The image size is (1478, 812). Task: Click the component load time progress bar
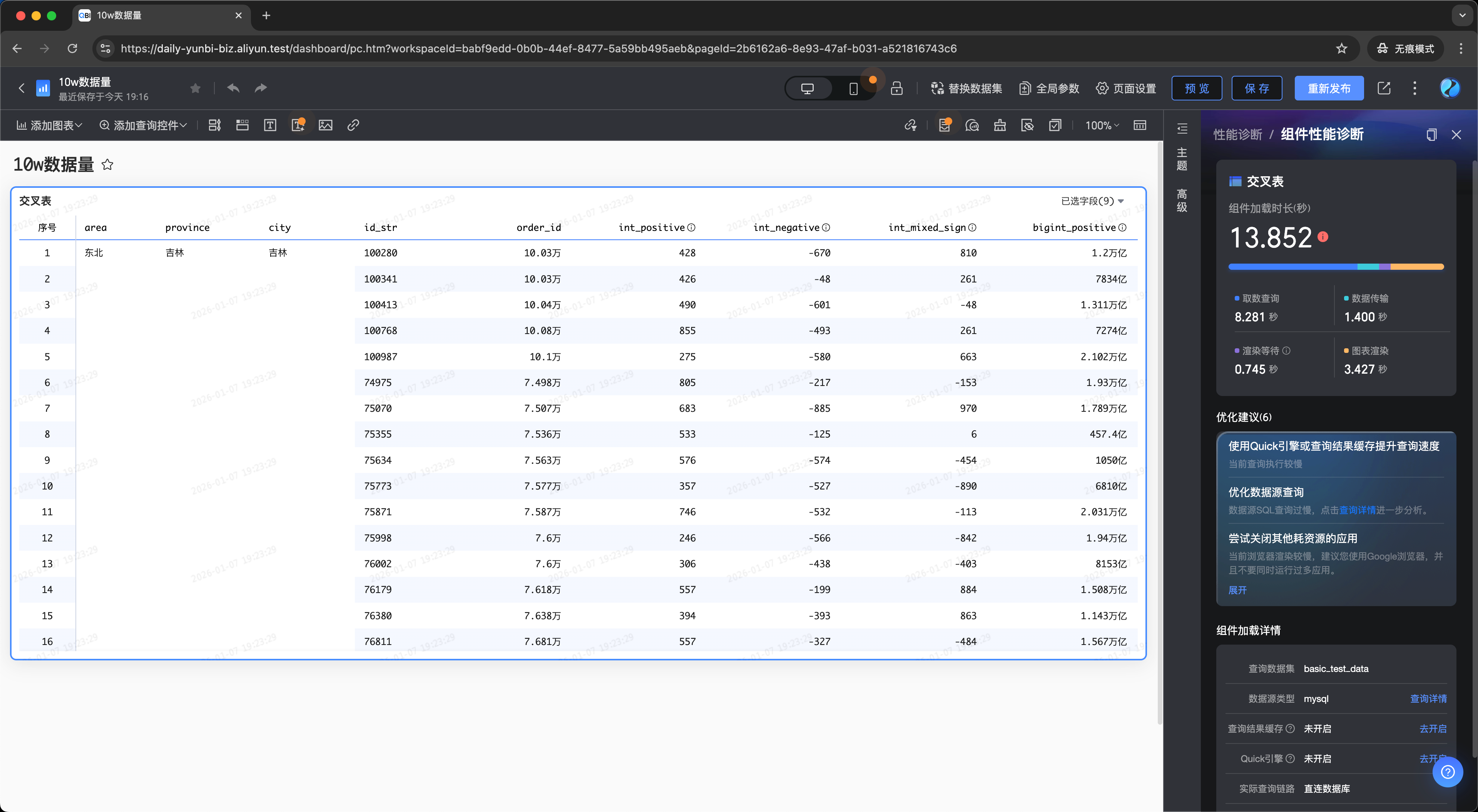1336,267
